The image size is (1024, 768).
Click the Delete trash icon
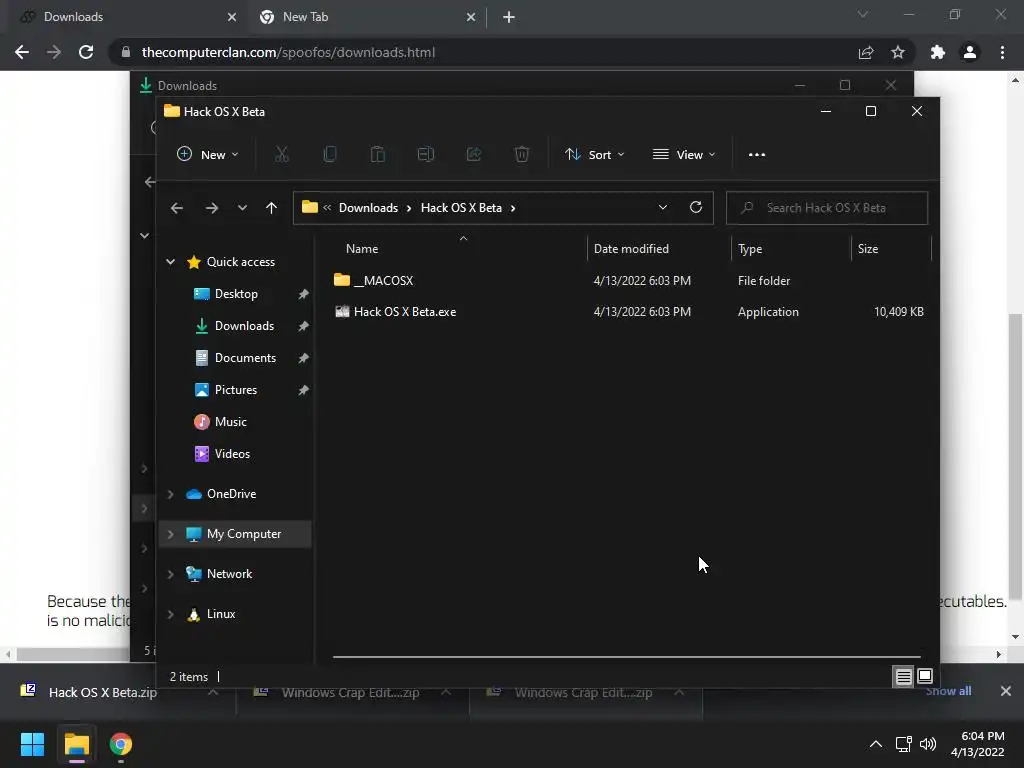(522, 155)
